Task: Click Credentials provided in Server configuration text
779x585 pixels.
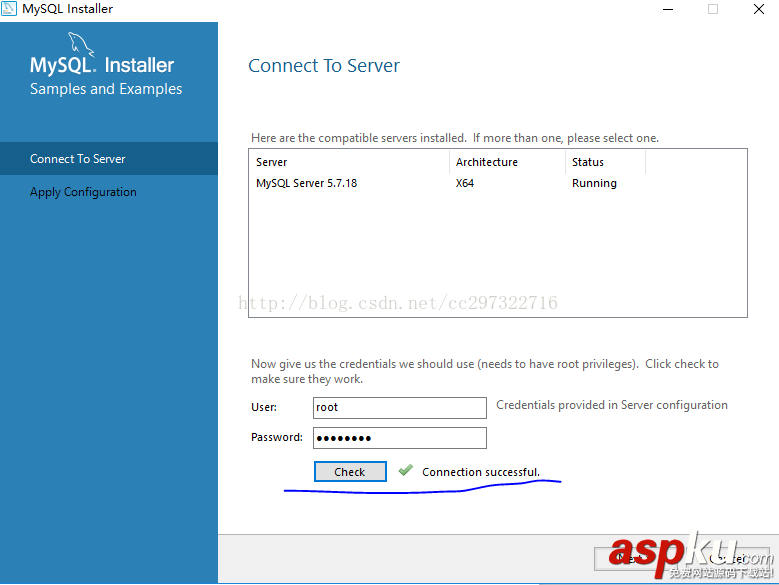Action: [612, 405]
